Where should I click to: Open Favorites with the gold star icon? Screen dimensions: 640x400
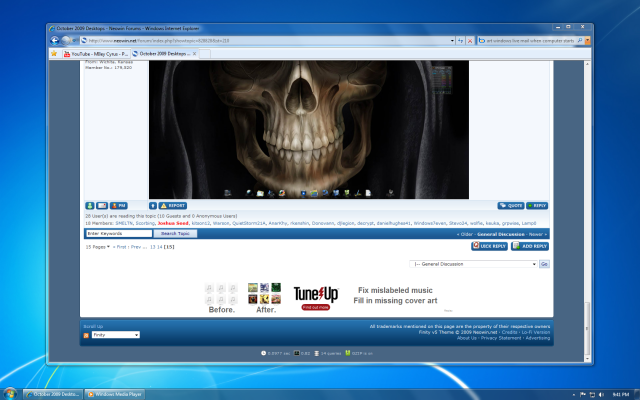[x=54, y=53]
